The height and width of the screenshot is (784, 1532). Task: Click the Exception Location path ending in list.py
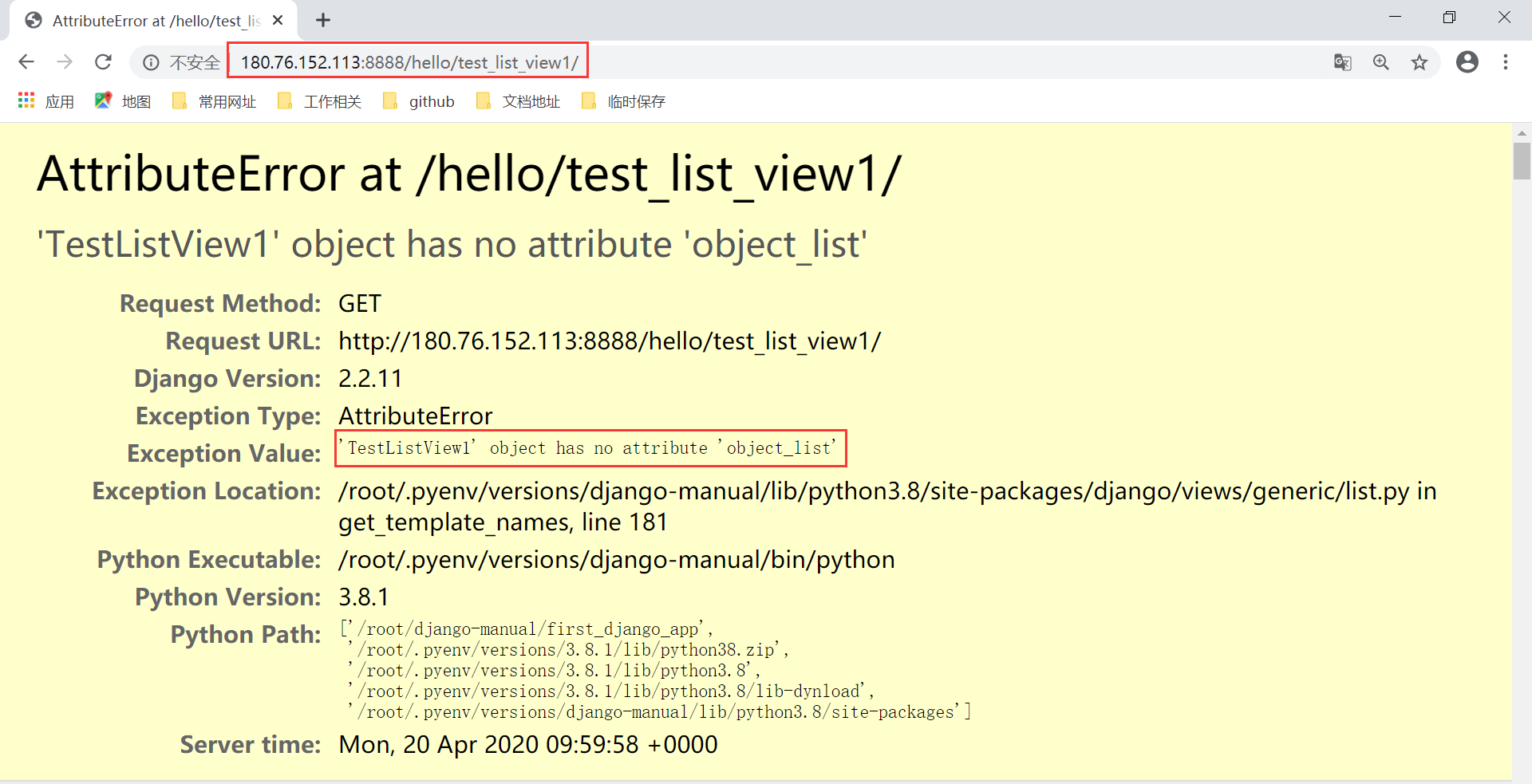[x=874, y=491]
